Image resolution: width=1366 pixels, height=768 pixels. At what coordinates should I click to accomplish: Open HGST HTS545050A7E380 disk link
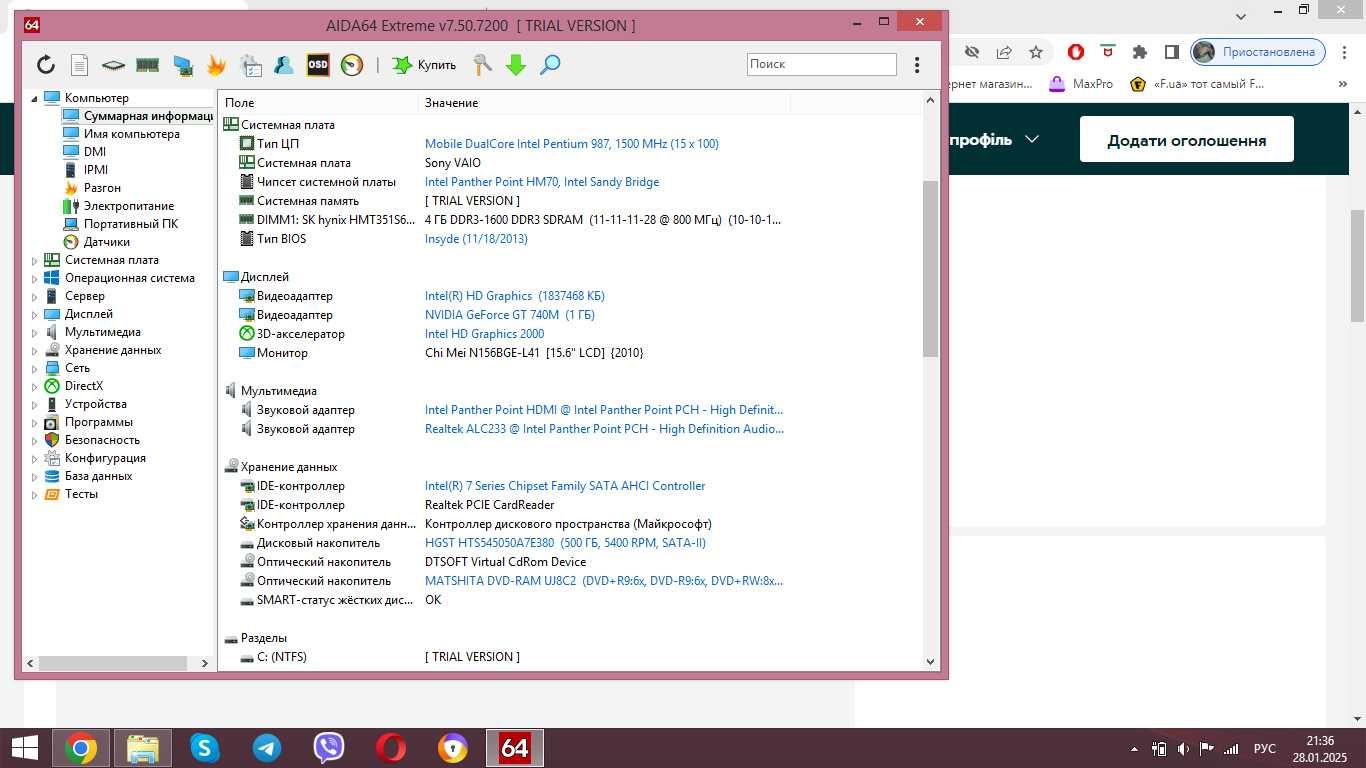coord(565,543)
